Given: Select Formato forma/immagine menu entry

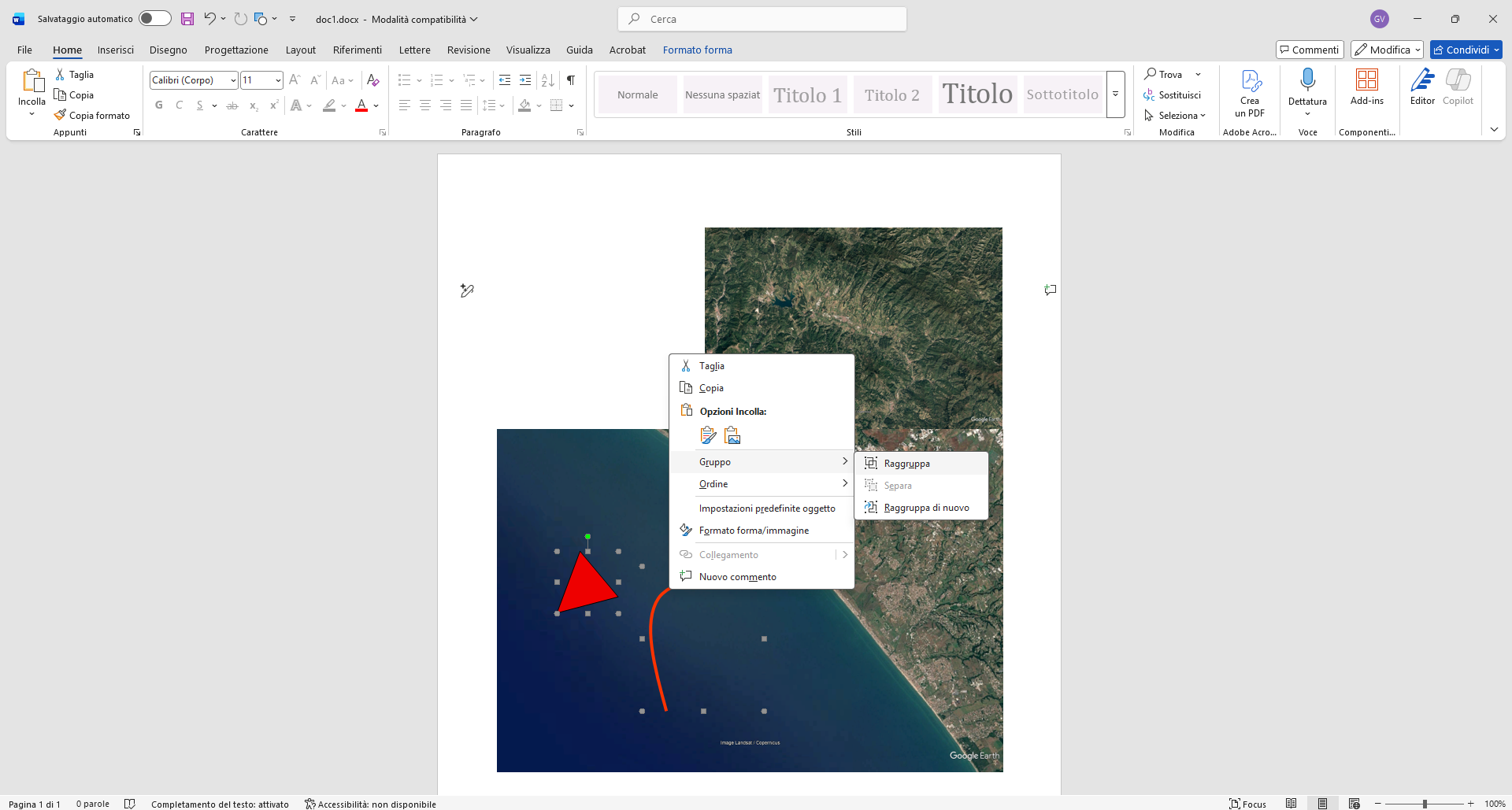Looking at the screenshot, I should pyautogui.click(x=762, y=531).
